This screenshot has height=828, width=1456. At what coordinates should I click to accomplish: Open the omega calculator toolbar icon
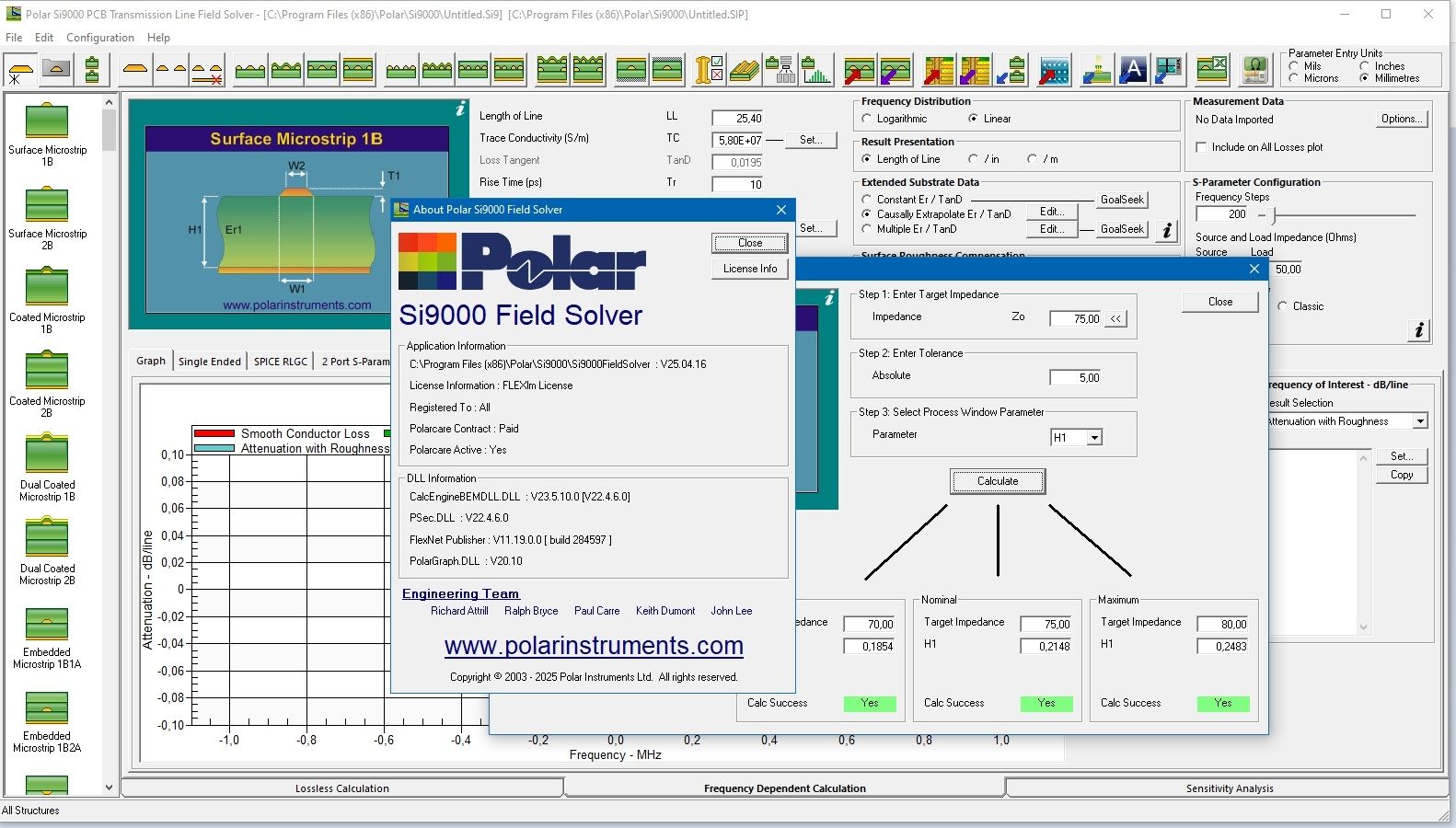(x=1254, y=70)
